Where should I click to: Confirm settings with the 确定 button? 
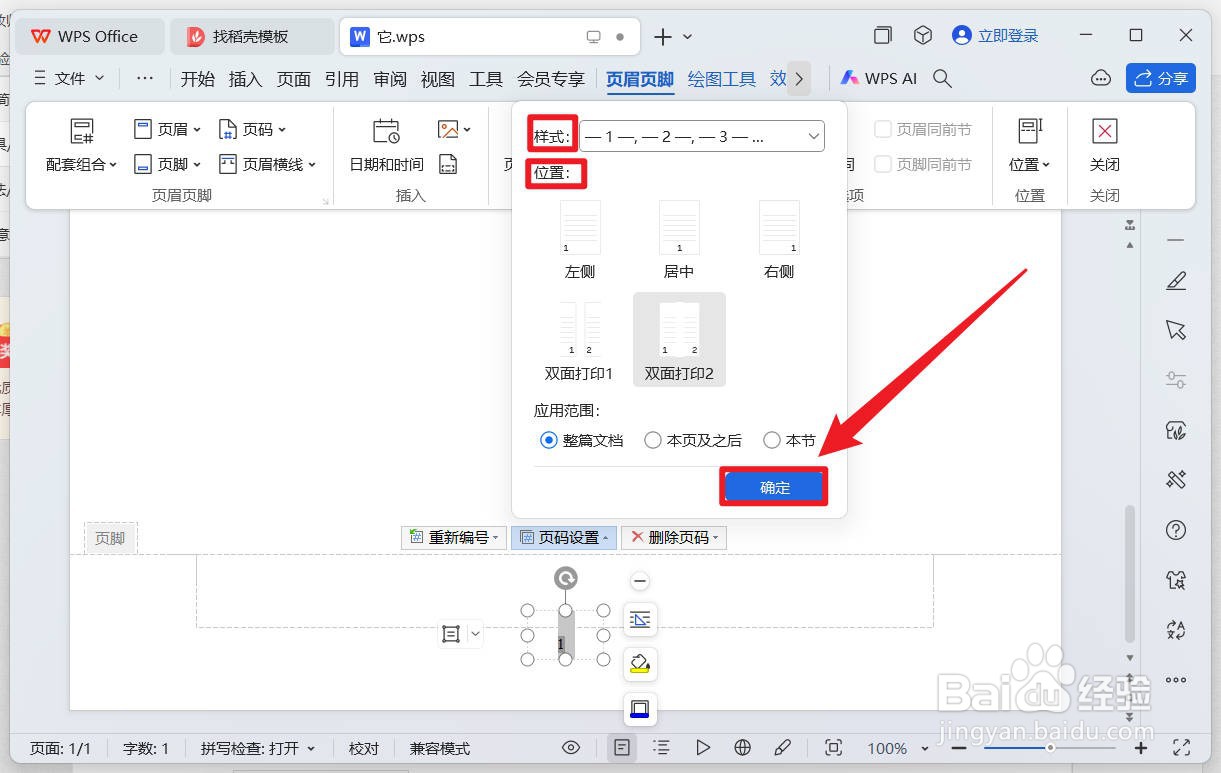coord(773,487)
